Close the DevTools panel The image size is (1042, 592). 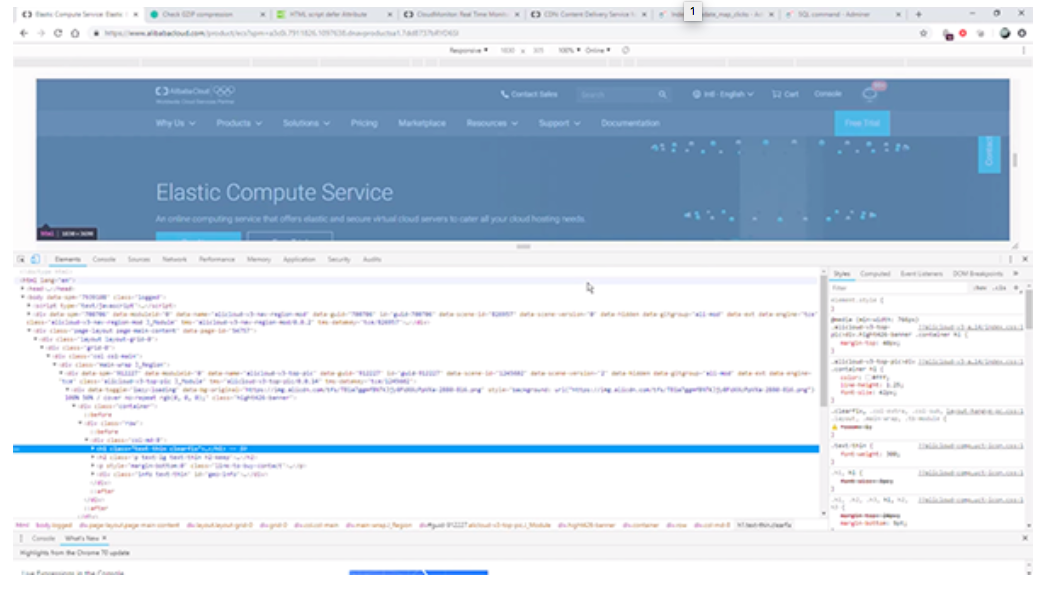pyautogui.click(x=1026, y=259)
